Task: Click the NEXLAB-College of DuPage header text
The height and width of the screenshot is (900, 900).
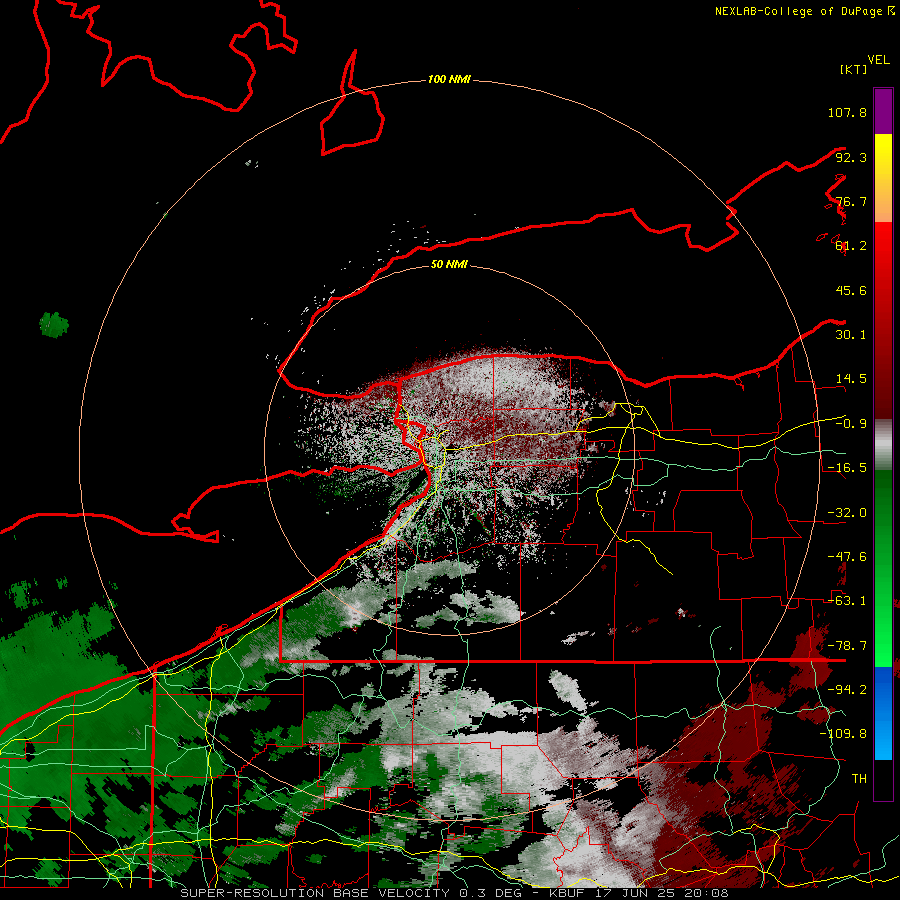Action: pos(798,11)
